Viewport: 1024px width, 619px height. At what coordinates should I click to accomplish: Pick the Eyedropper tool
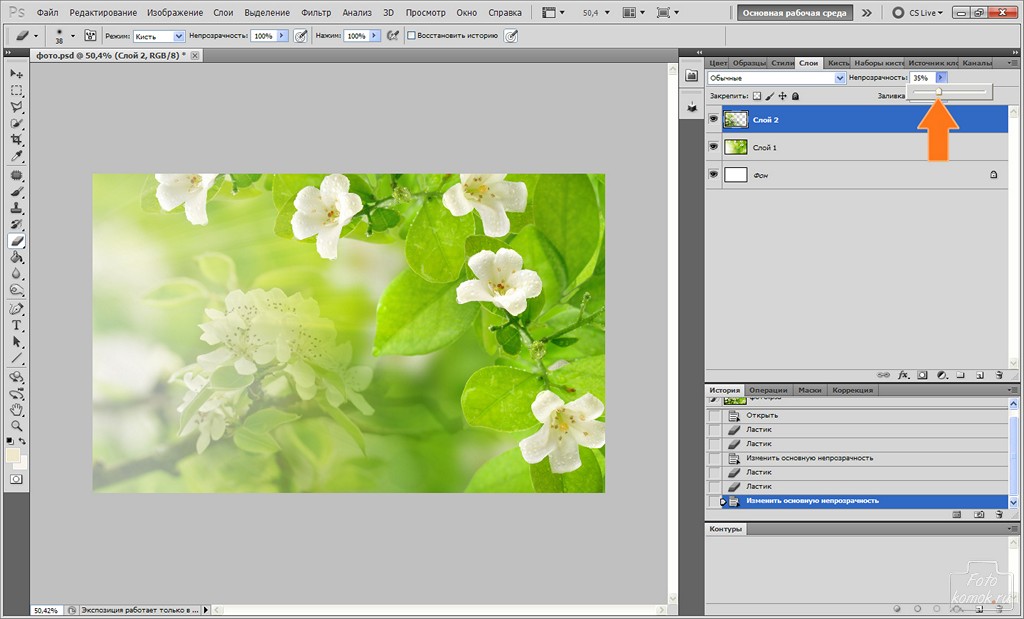pyautogui.click(x=17, y=157)
